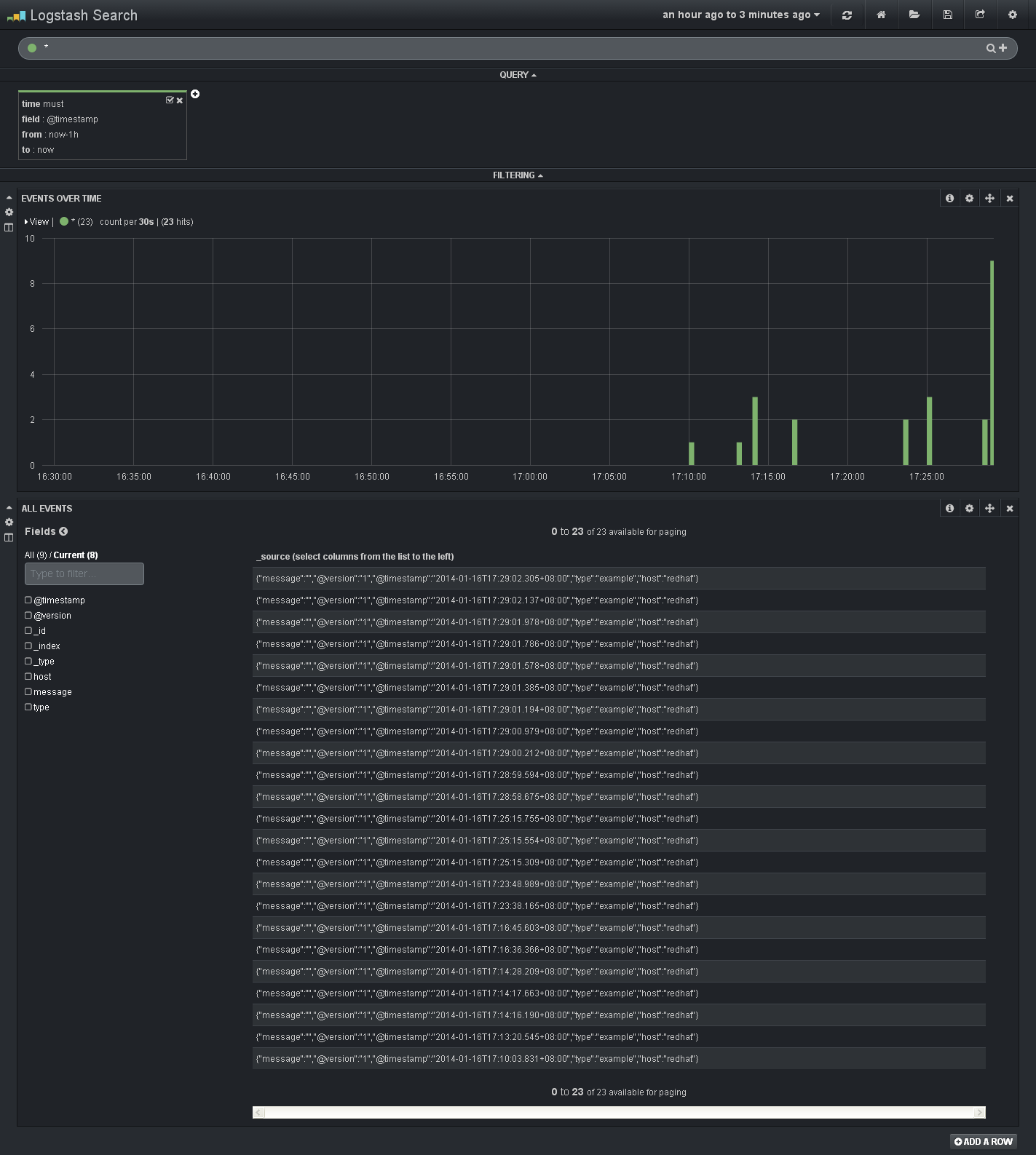Check the host field checkbox
Screen dimensions: 1036x1155
(28, 676)
